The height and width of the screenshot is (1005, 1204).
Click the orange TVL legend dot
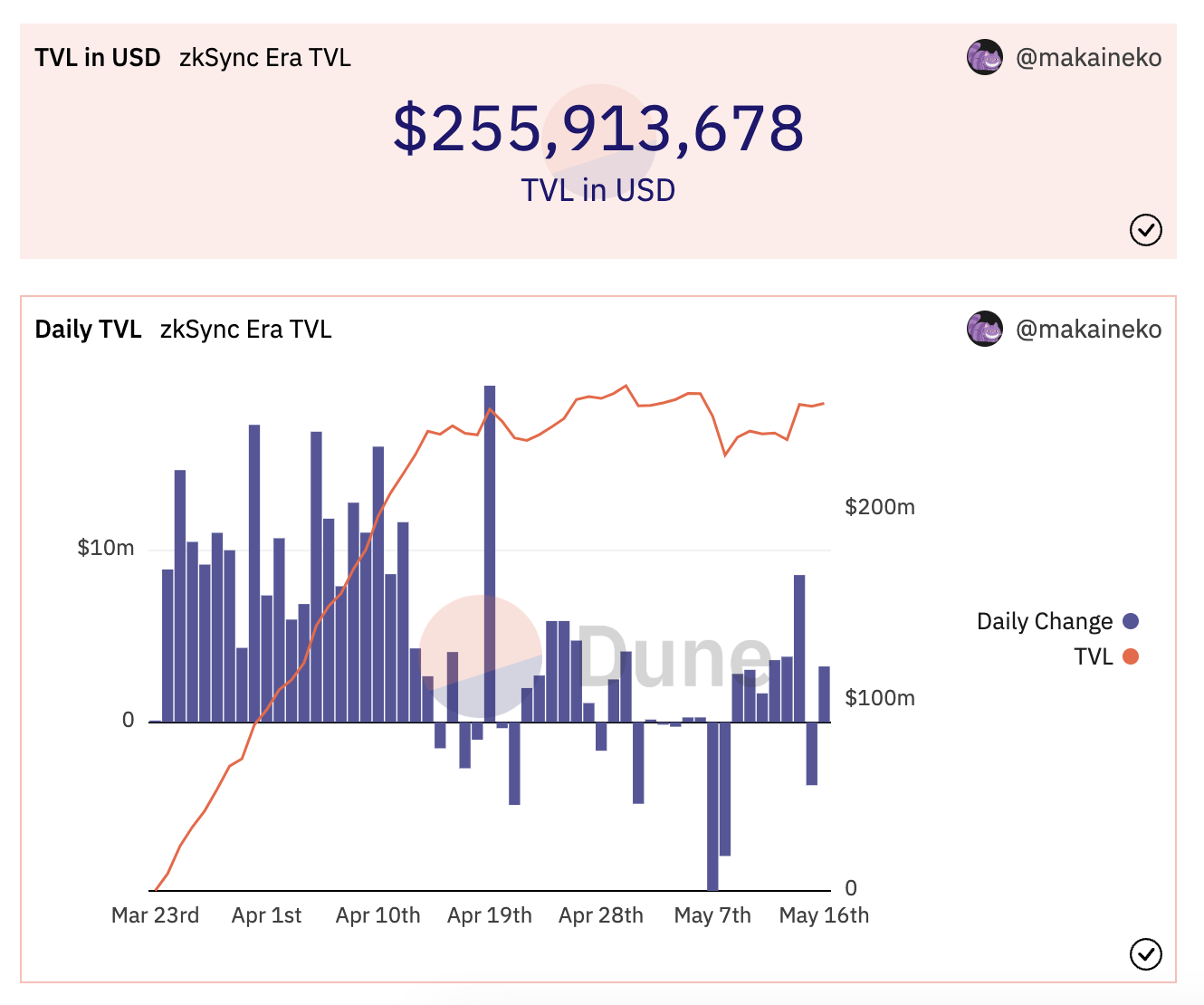coord(1131,656)
